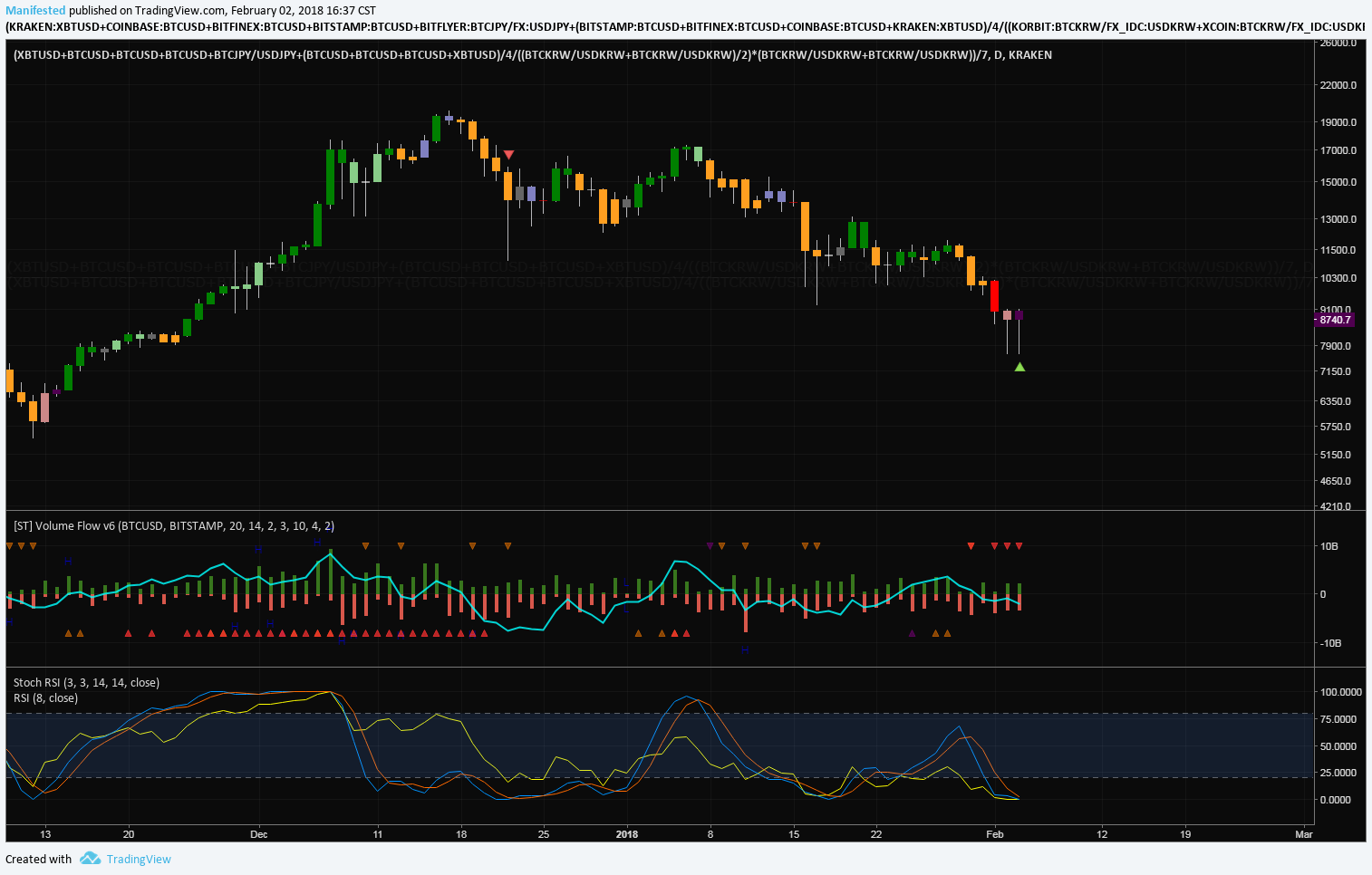
Task: Click the 4650.0 price axis label
Action: pos(1336,481)
